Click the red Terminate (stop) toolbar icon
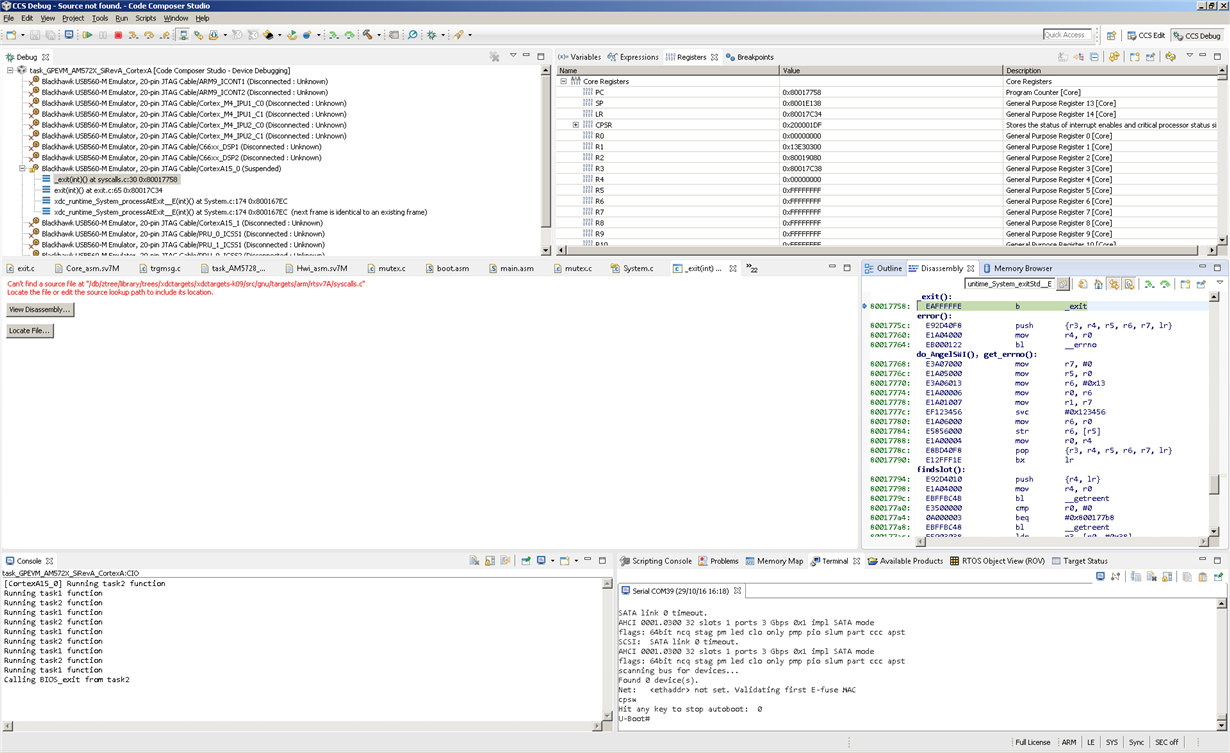The width and height of the screenshot is (1230, 753). tap(118, 35)
